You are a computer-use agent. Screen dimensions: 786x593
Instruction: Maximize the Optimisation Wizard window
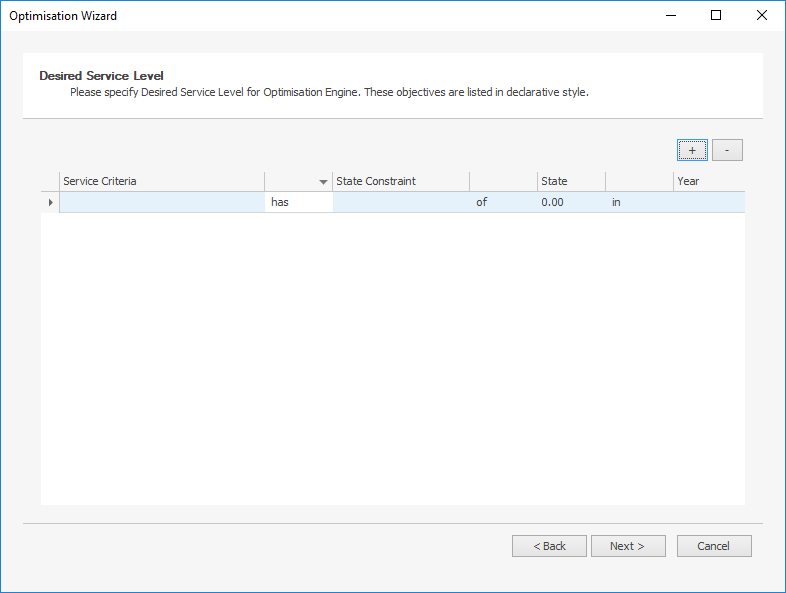click(716, 16)
